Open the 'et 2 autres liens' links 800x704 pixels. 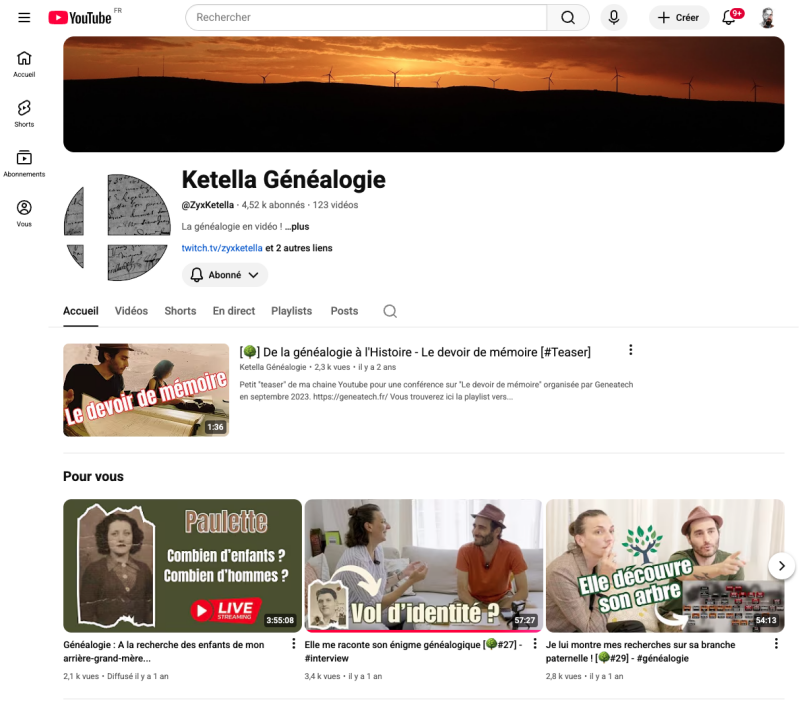tap(299, 248)
